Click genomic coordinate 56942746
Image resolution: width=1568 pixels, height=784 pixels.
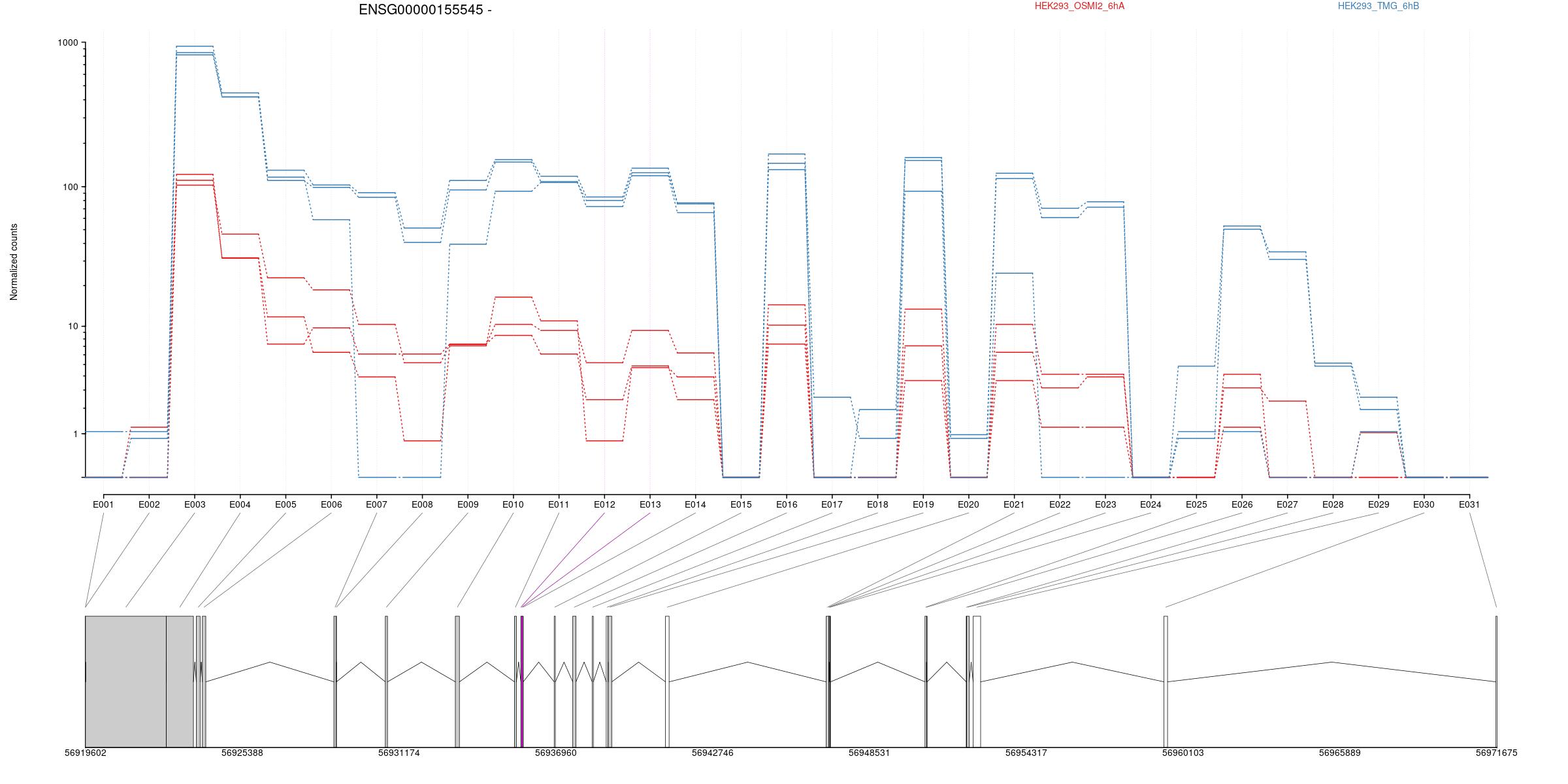coord(713,753)
